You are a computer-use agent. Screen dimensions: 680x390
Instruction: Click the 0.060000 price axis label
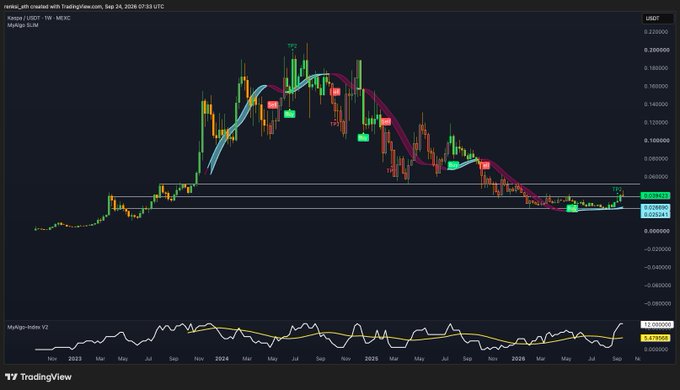pyautogui.click(x=657, y=177)
